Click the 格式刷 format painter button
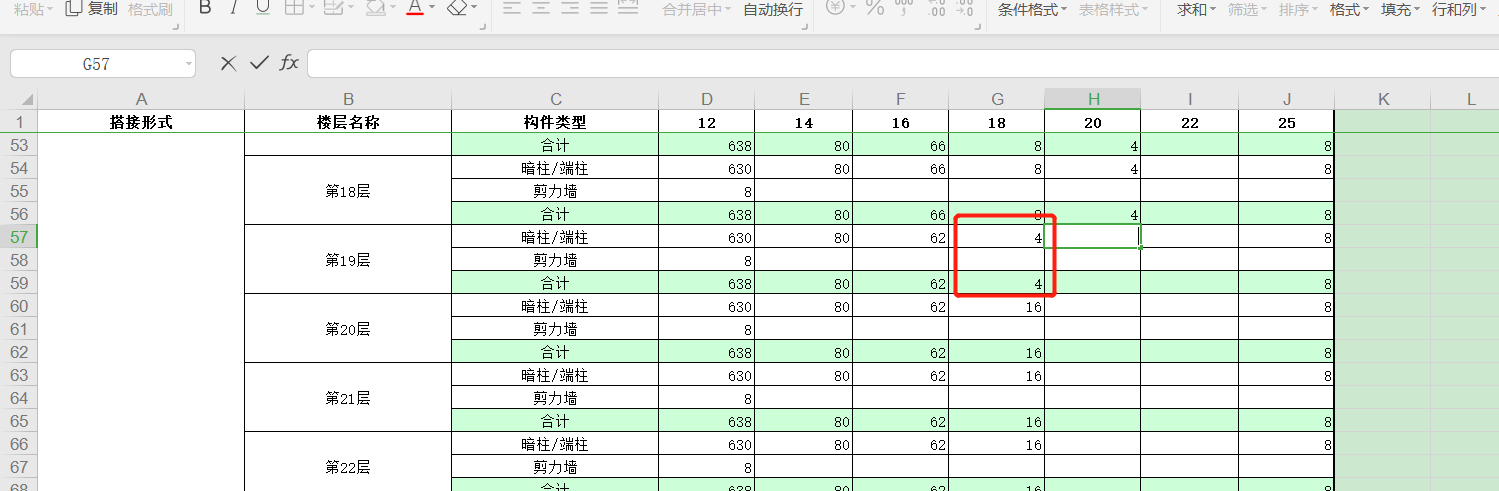1499x491 pixels. 150,9
